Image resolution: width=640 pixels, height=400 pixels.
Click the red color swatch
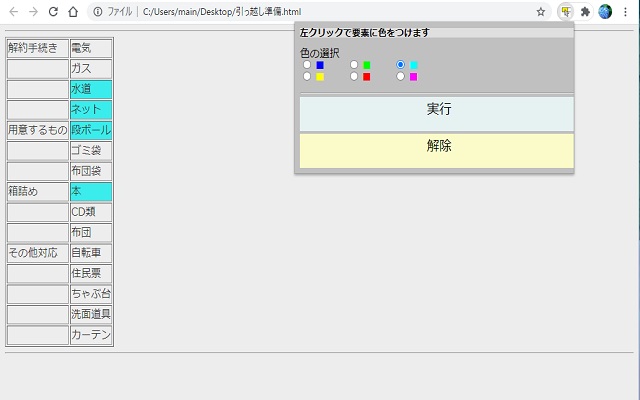click(367, 77)
